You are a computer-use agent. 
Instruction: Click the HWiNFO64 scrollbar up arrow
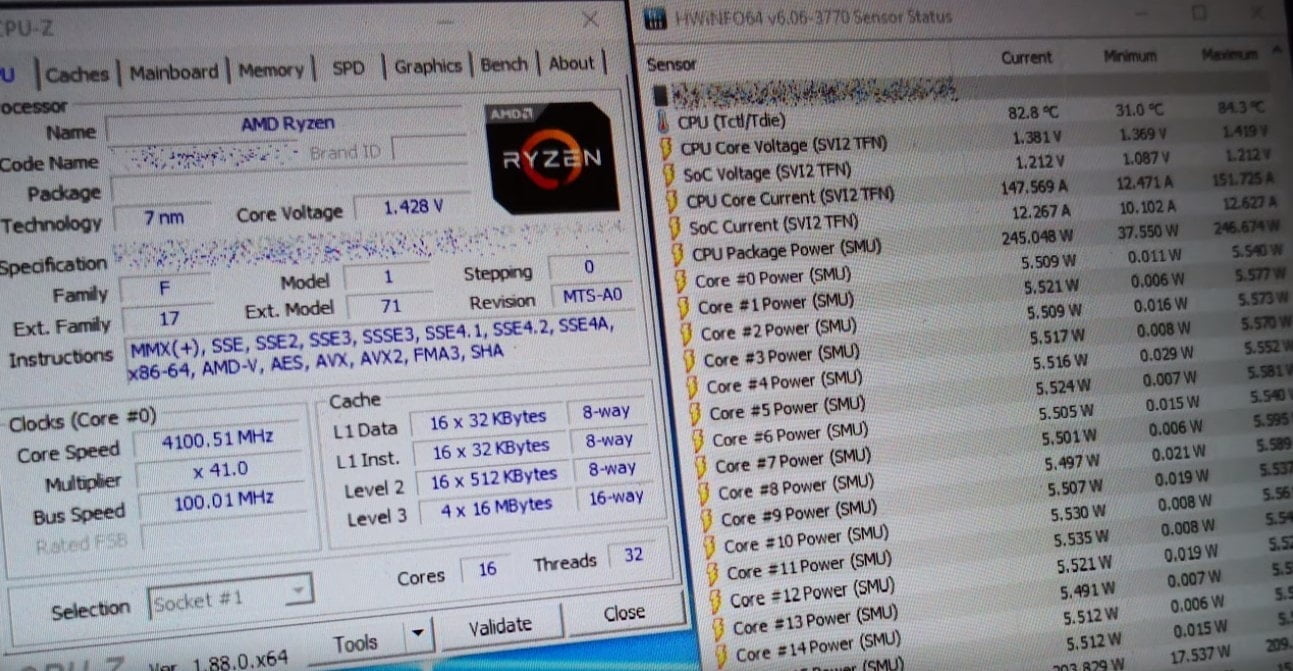point(1277,49)
